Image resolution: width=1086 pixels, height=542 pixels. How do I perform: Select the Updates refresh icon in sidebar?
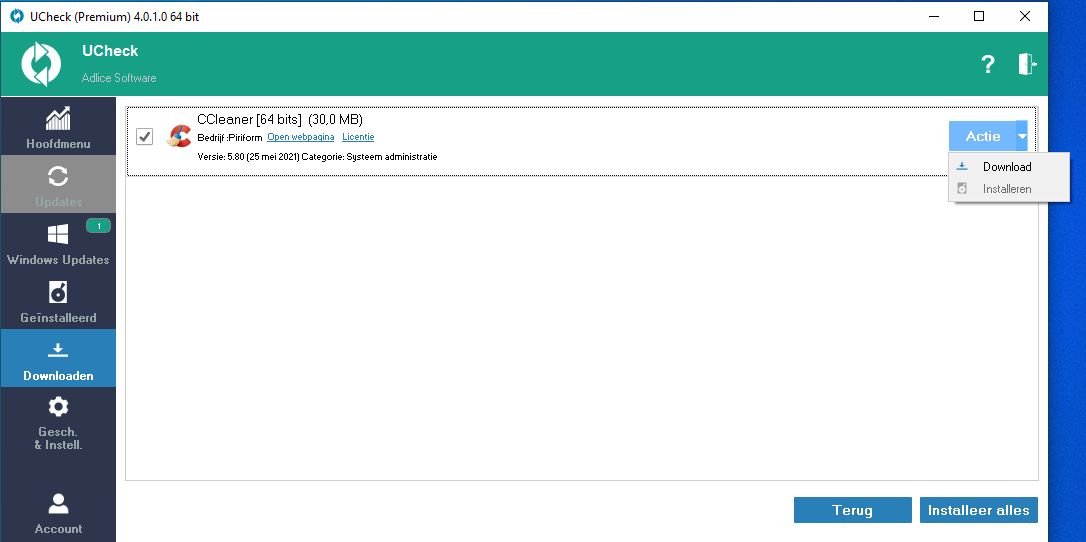click(x=58, y=176)
